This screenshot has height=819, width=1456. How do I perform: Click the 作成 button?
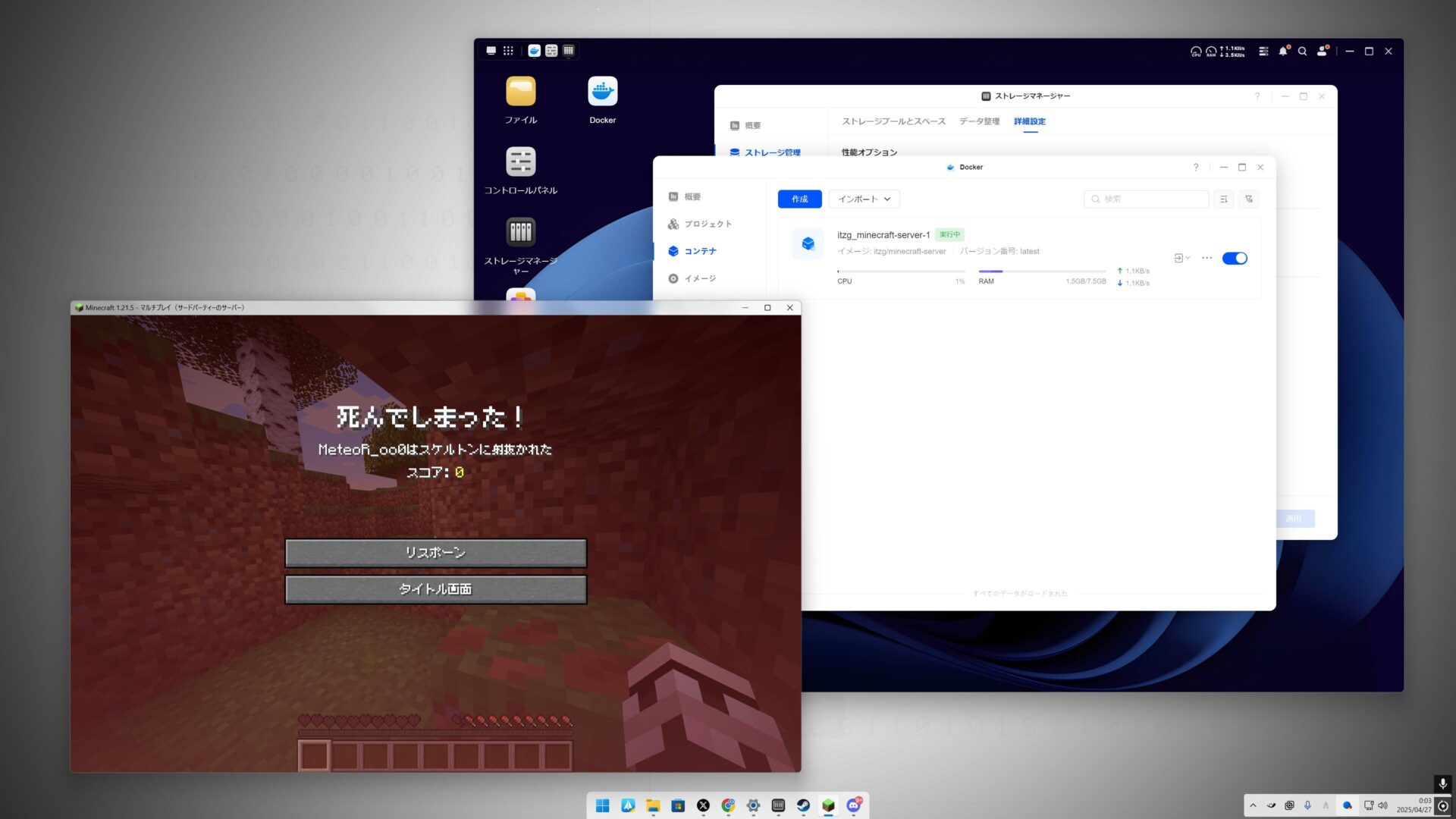tap(799, 199)
